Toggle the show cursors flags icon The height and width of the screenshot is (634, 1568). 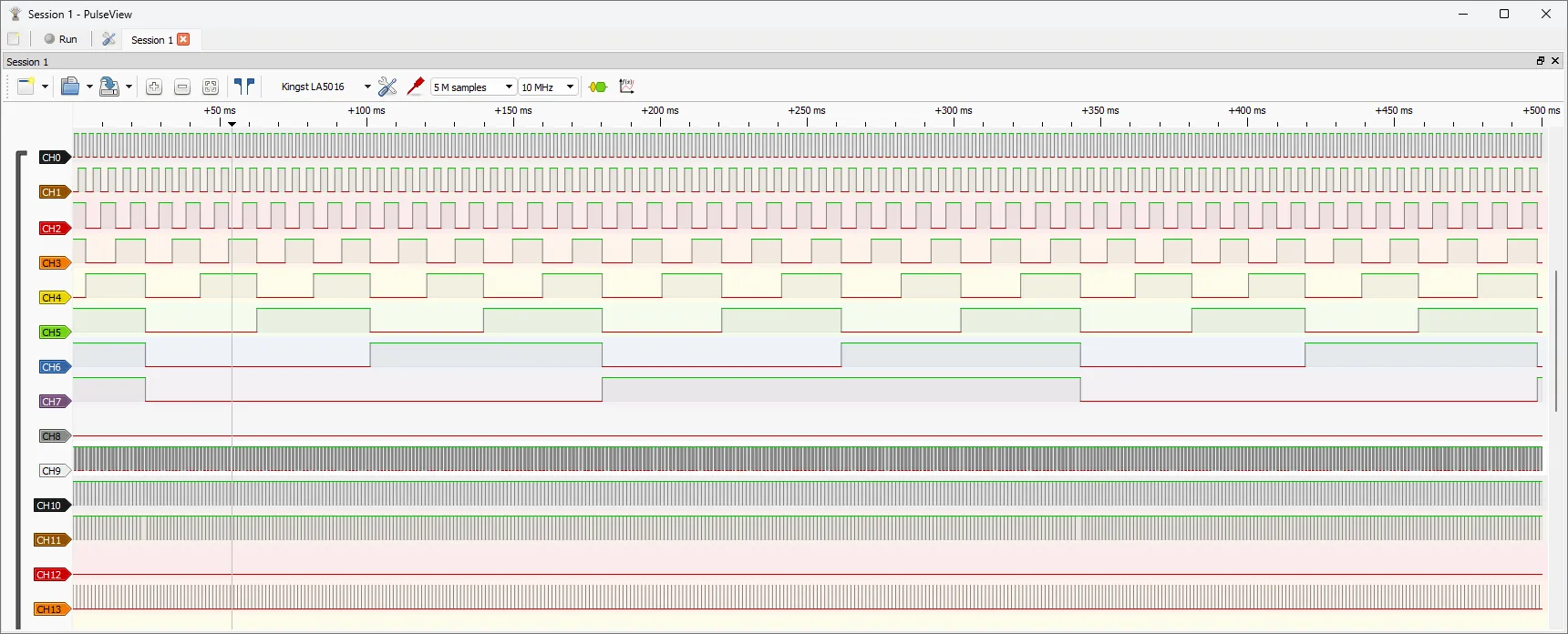pos(244,87)
